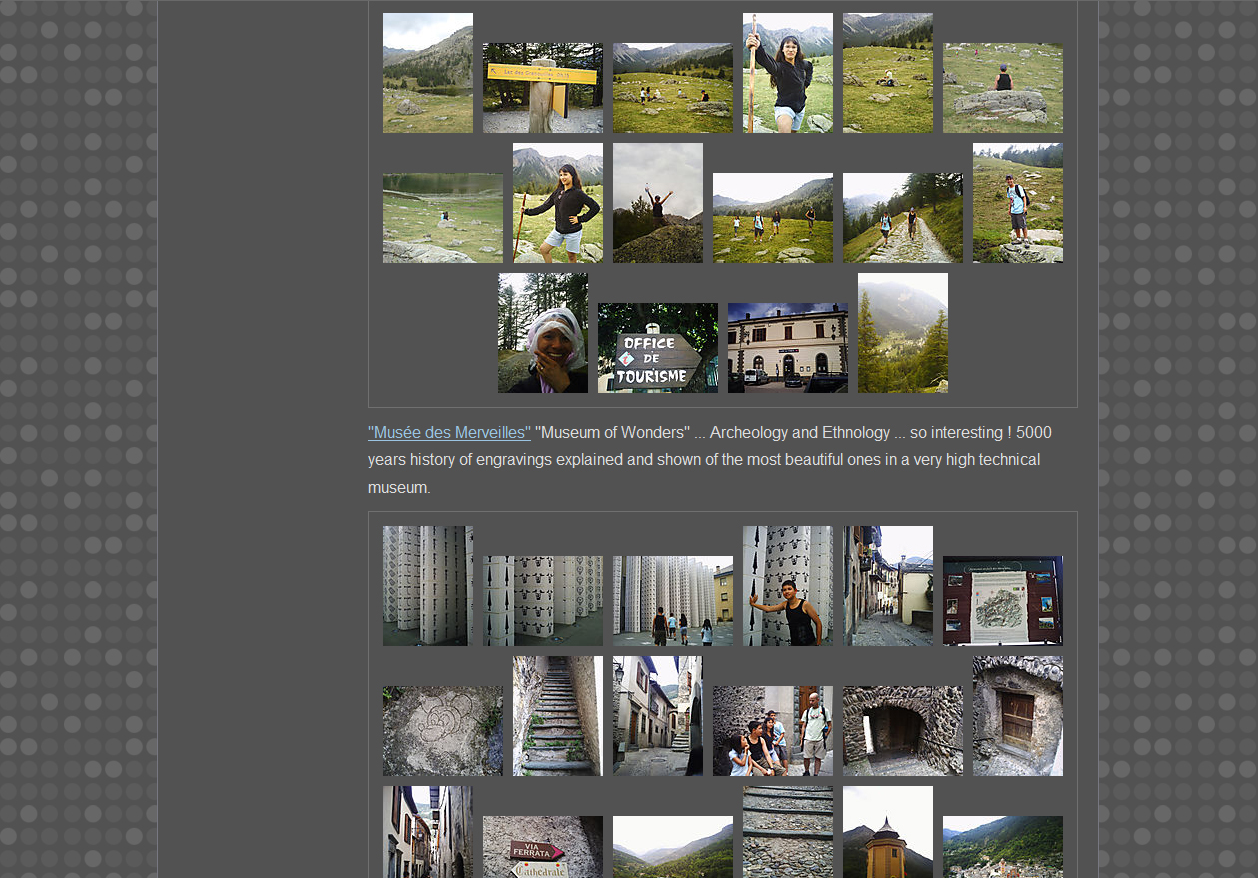Open the yellow trail sign photo
Screen dimensions: 1258x878
coord(542,88)
